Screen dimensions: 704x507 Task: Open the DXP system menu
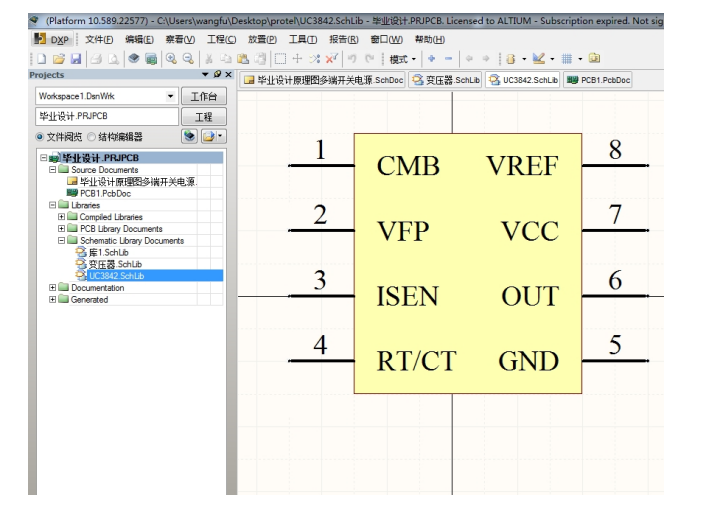point(51,40)
